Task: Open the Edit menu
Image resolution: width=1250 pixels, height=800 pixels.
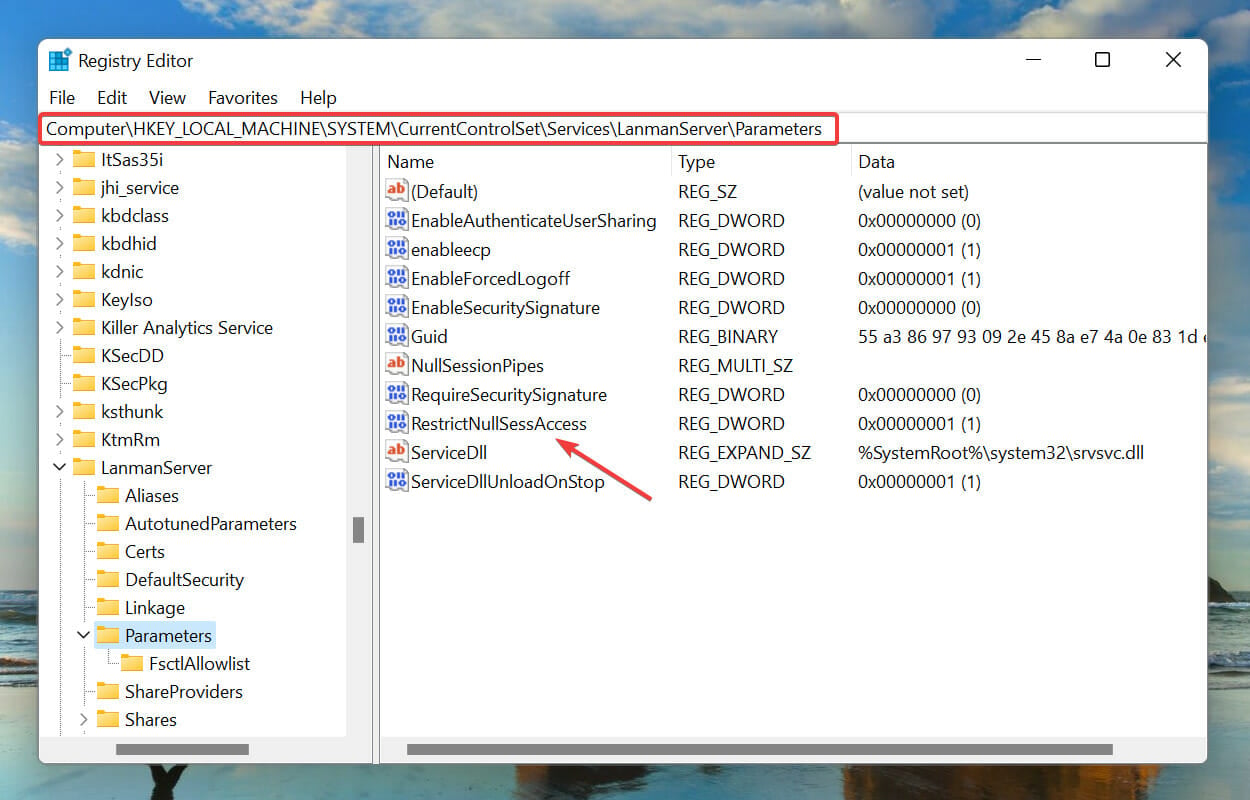Action: tap(112, 97)
